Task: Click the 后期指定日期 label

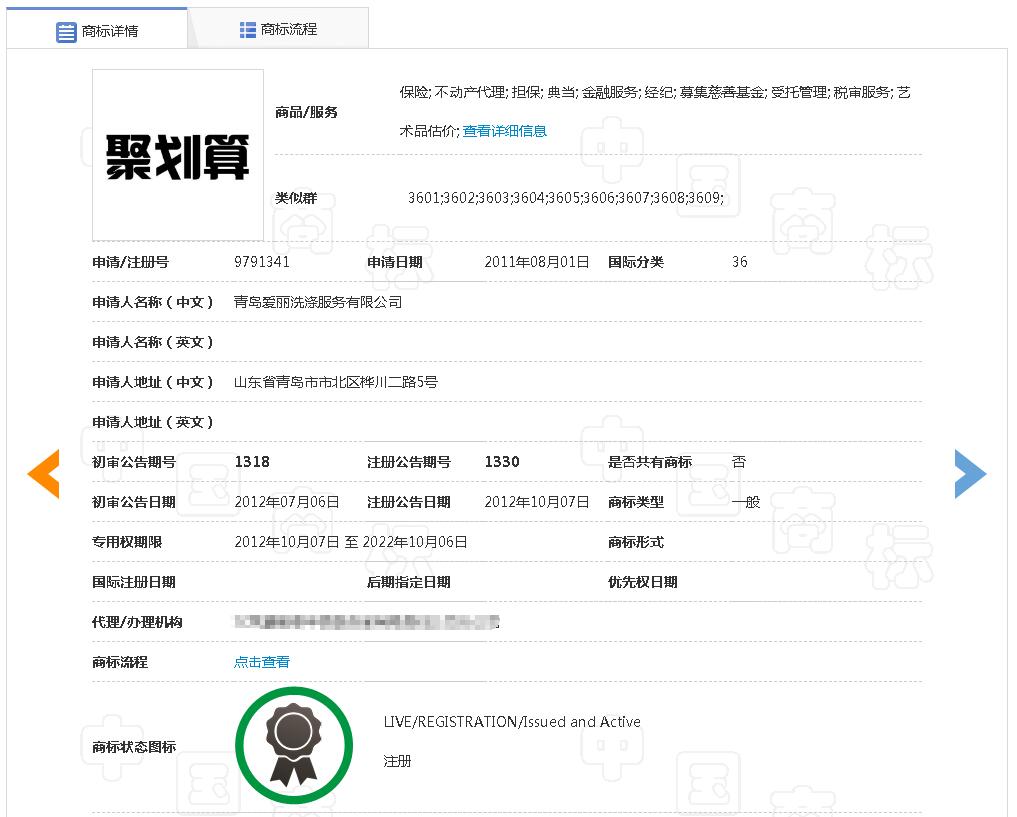Action: (409, 582)
